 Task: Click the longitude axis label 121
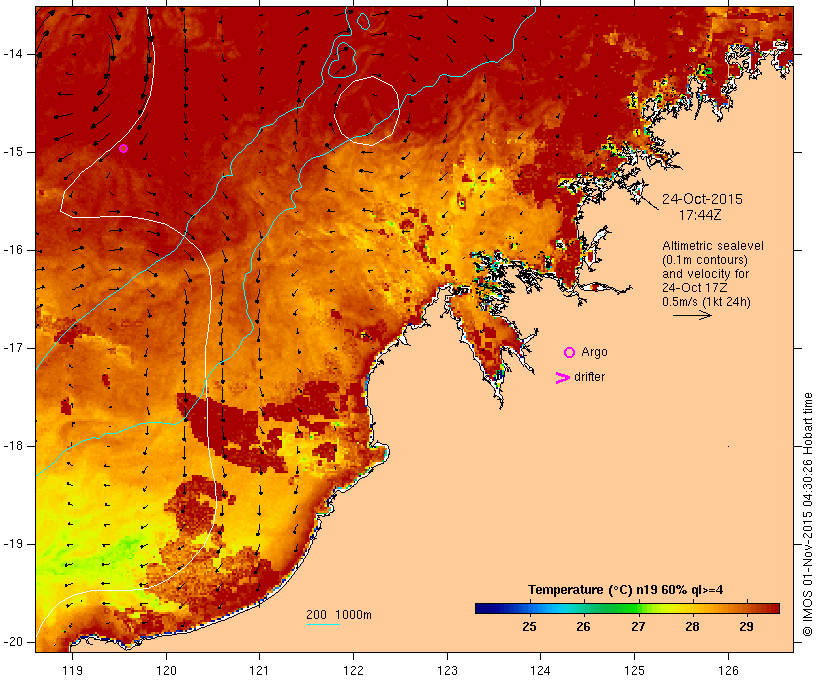[259, 670]
